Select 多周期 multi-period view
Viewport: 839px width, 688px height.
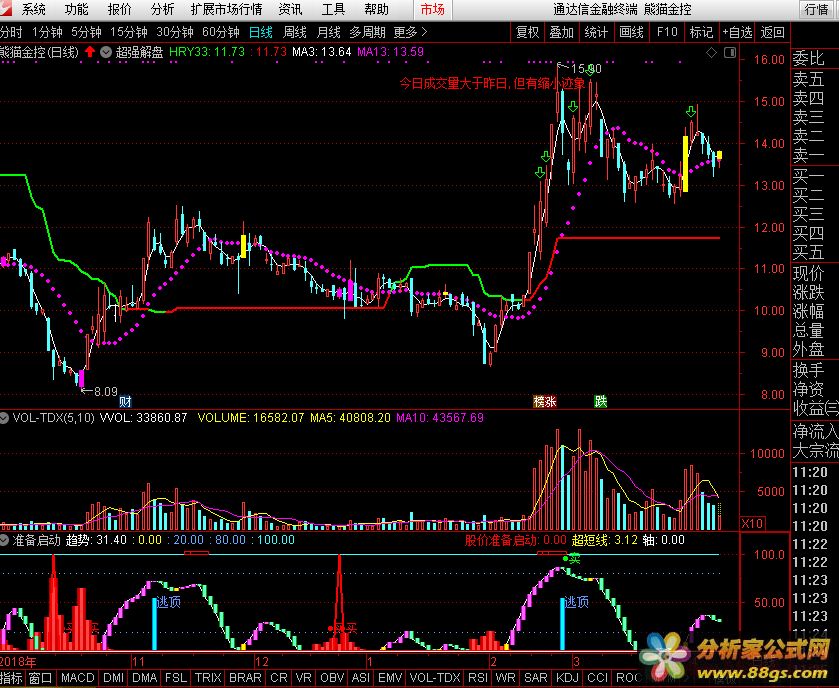pos(367,33)
